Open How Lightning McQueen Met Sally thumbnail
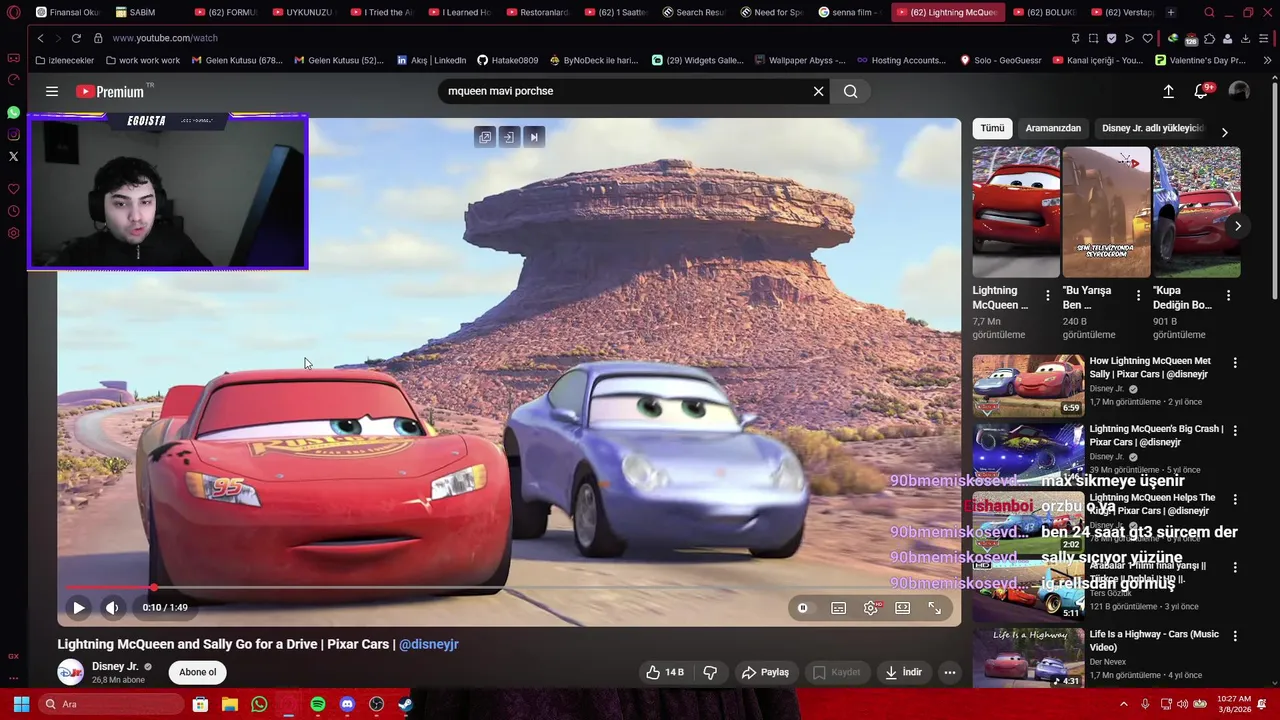This screenshot has height=720, width=1280. pyautogui.click(x=1028, y=385)
